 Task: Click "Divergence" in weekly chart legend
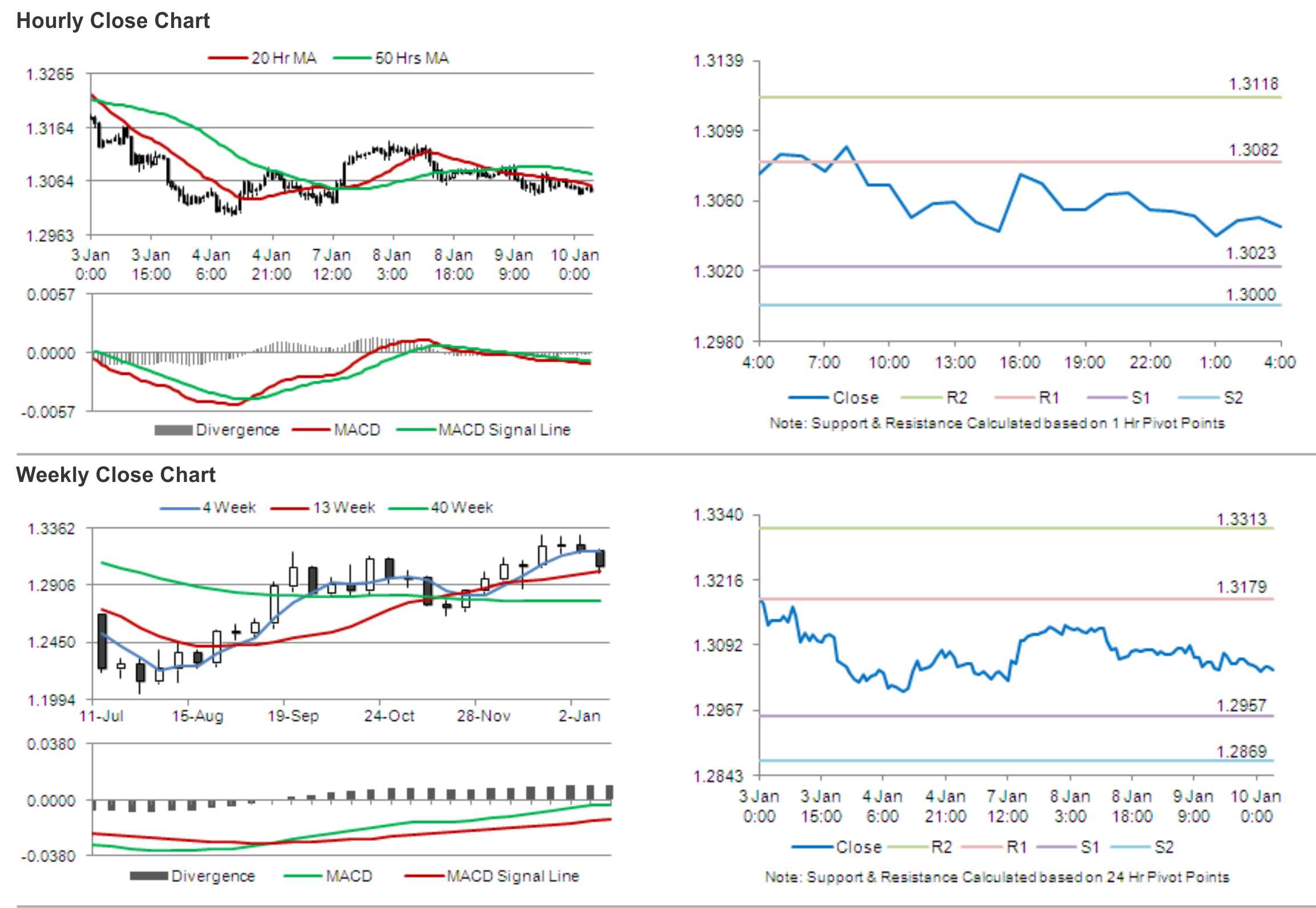(213, 876)
